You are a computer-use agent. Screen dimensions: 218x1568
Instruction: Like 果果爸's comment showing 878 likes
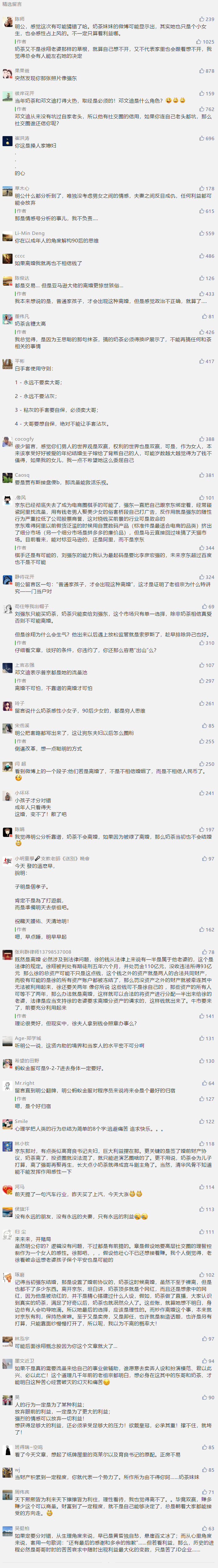[206, 71]
